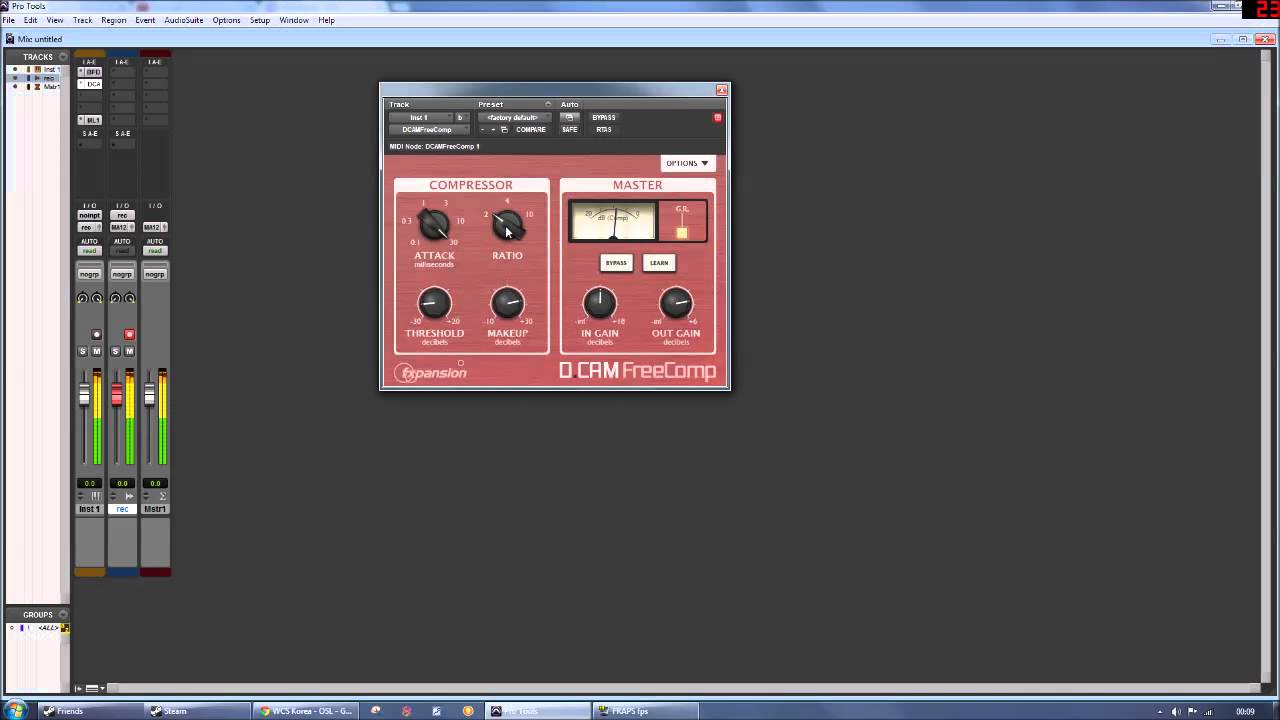
Task: Adjust the Ratio knob
Action: 507,226
